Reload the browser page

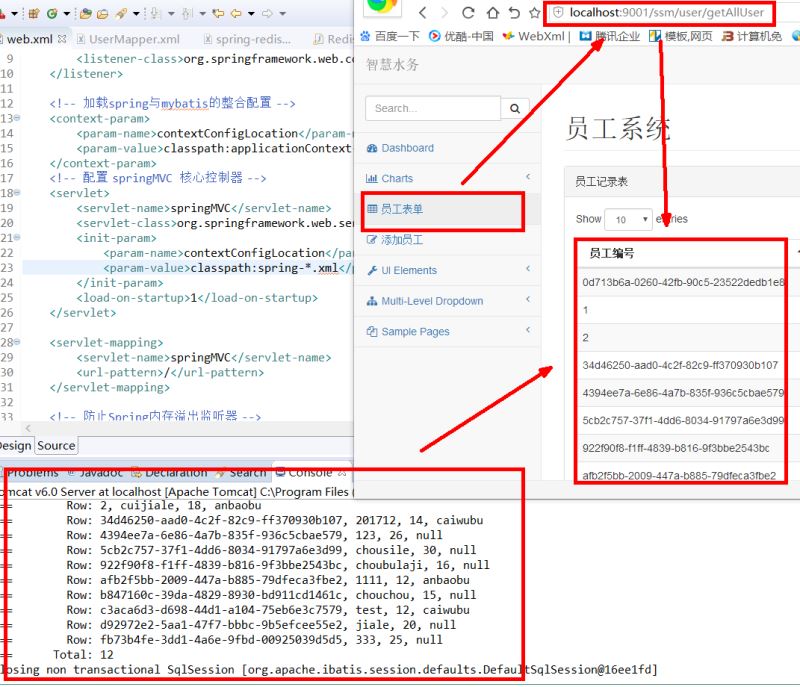tap(468, 13)
